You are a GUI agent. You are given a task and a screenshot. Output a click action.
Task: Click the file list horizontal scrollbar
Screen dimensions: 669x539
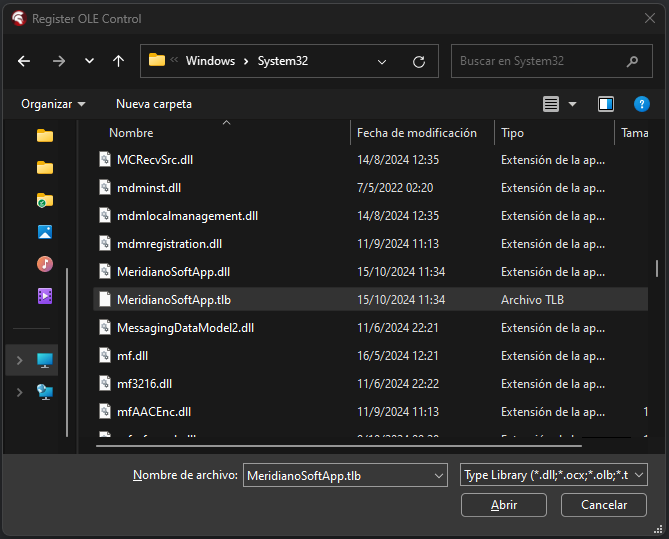(x=339, y=446)
